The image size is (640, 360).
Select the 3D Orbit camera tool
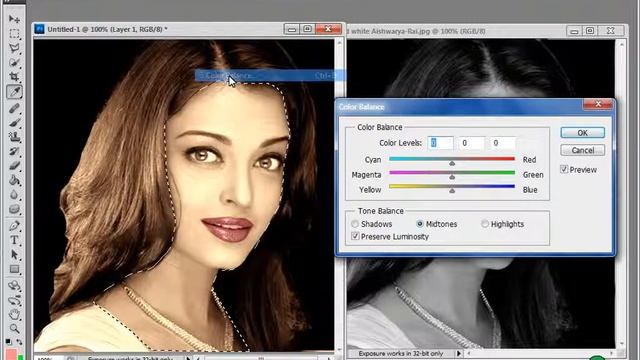pyautogui.click(x=14, y=300)
